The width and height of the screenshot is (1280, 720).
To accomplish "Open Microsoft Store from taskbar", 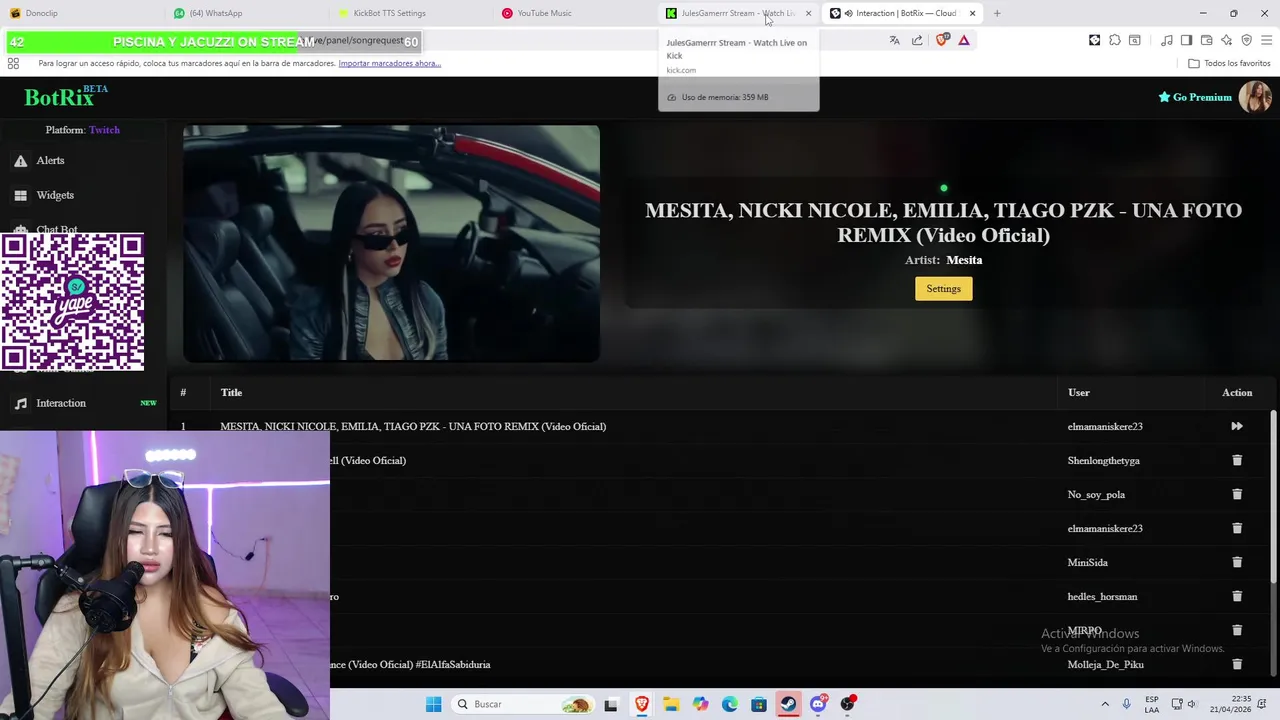I will coord(759,704).
